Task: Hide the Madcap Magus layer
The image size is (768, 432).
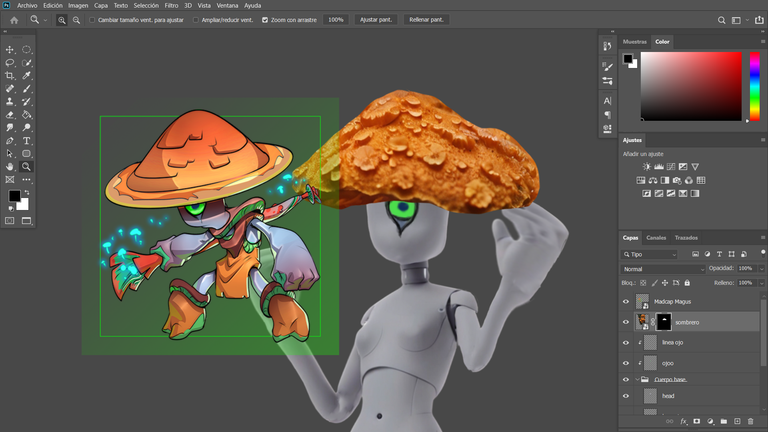Action: click(x=625, y=302)
